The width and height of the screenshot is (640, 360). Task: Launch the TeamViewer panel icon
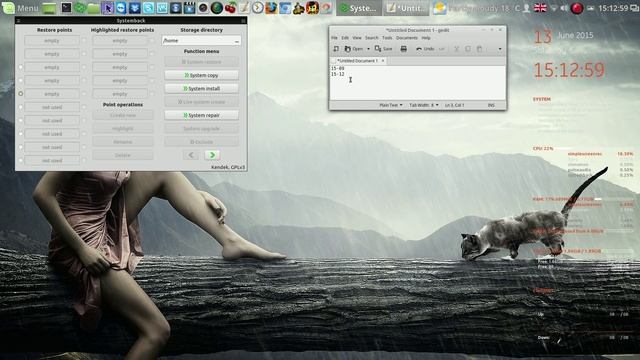click(121, 8)
